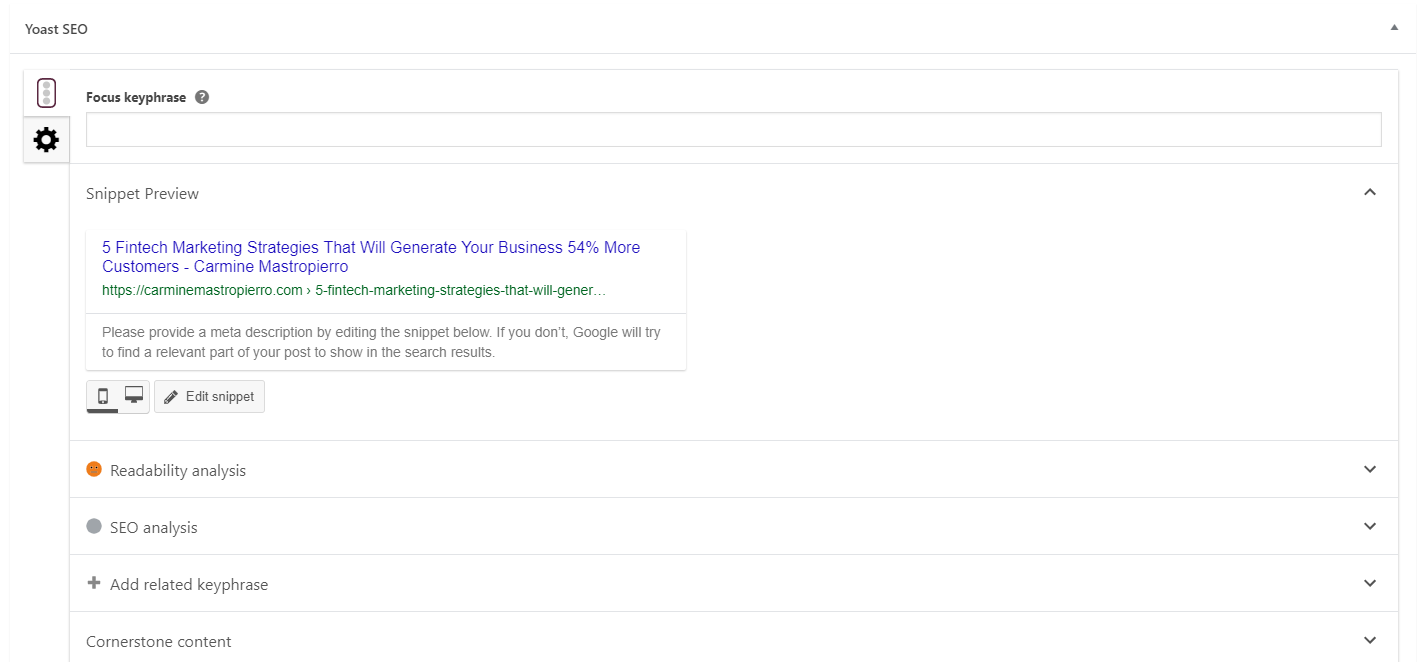The width and height of the screenshot is (1427, 662).
Task: Click the orange Readability score face icon
Action: [94, 469]
